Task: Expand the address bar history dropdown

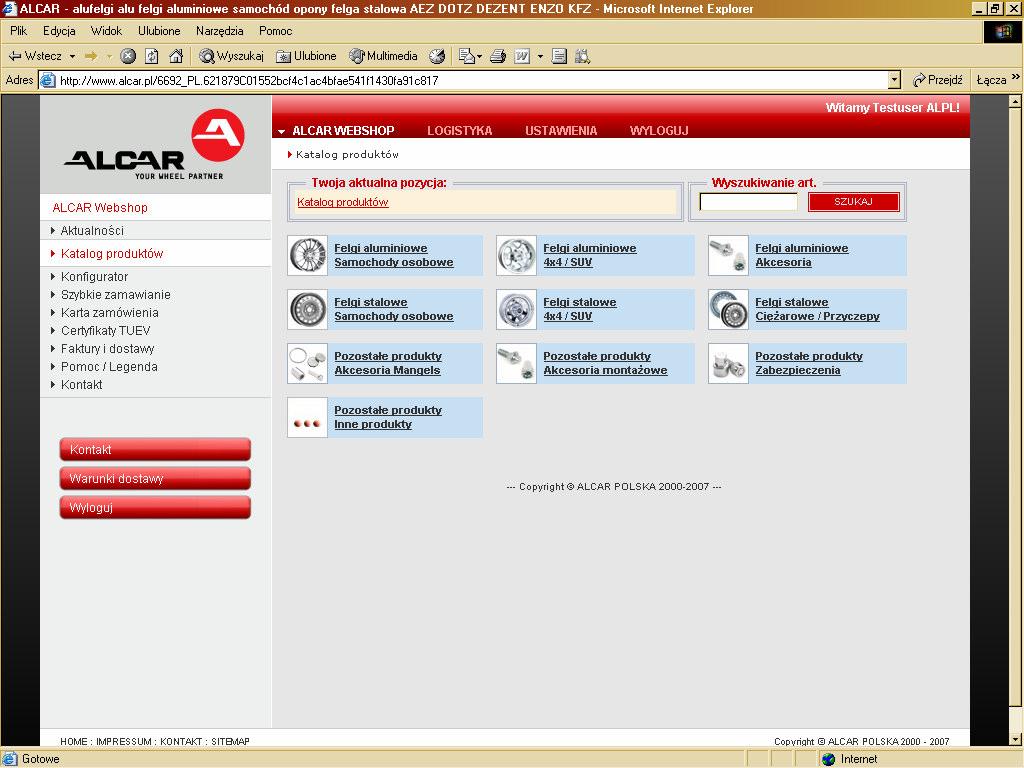Action: [895, 80]
